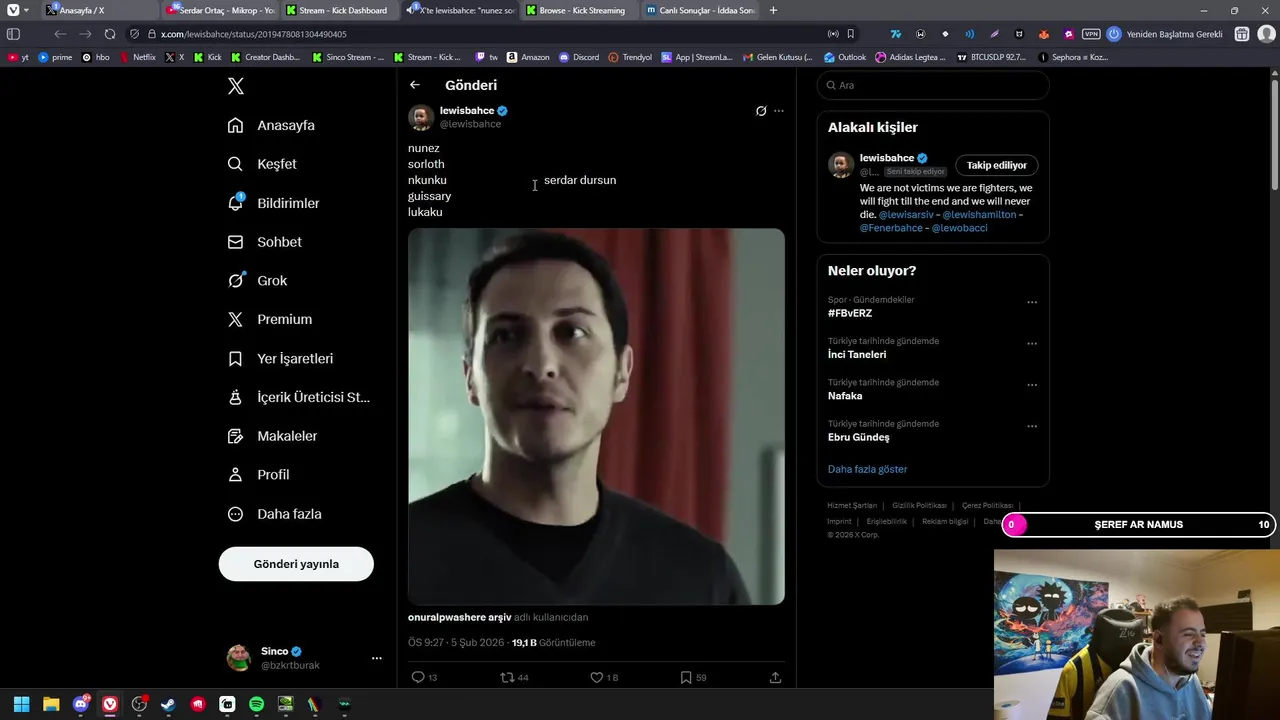Open Bildirimler notifications
This screenshot has width=1280, height=720.
pyautogui.click(x=273, y=203)
